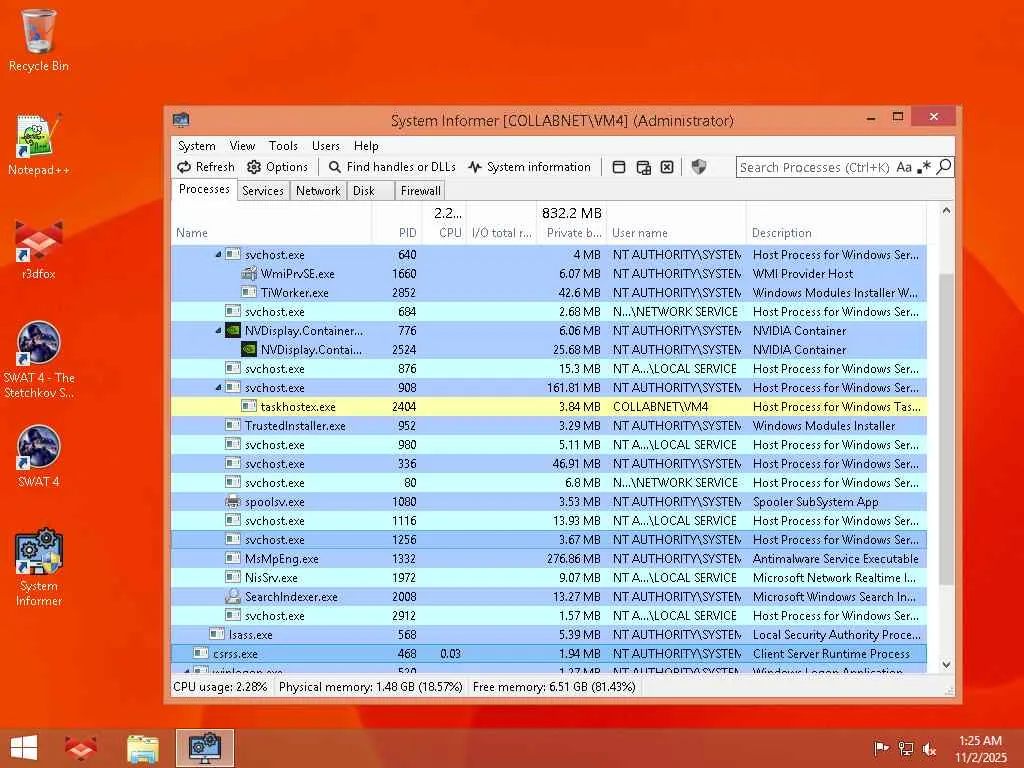Click the terminate window X toolbar icon
This screenshot has height=768, width=1024.
coord(667,167)
